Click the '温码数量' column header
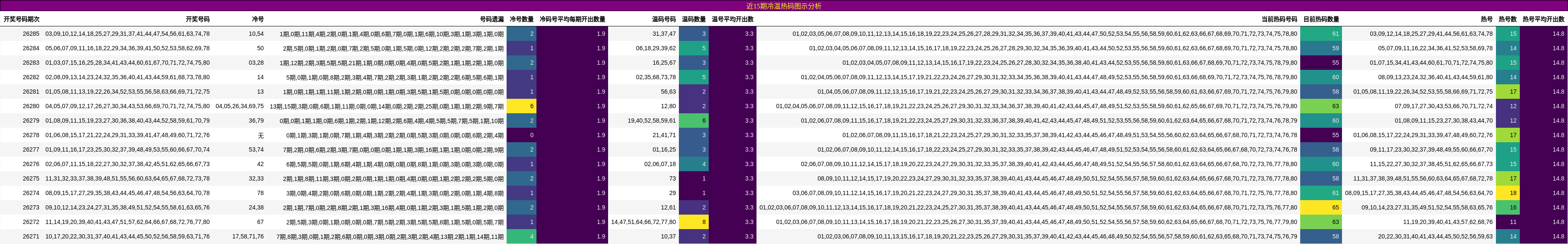Image resolution: width=1568 pixels, height=244 pixels. pos(694,20)
